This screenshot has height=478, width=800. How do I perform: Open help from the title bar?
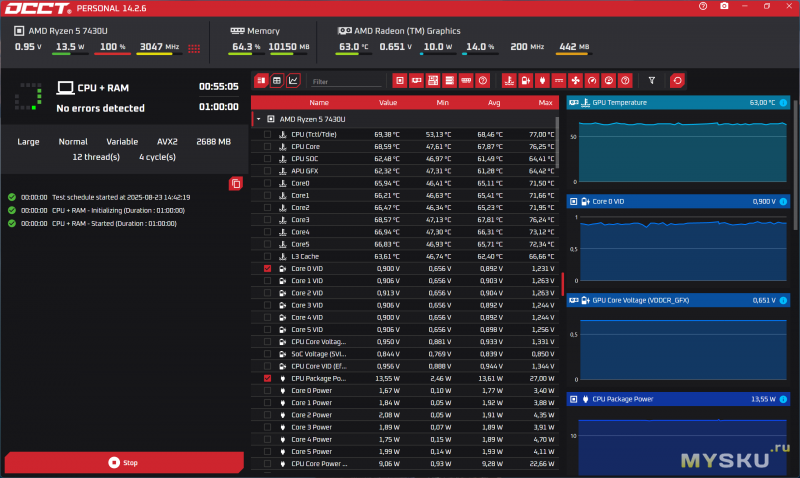[x=703, y=6]
